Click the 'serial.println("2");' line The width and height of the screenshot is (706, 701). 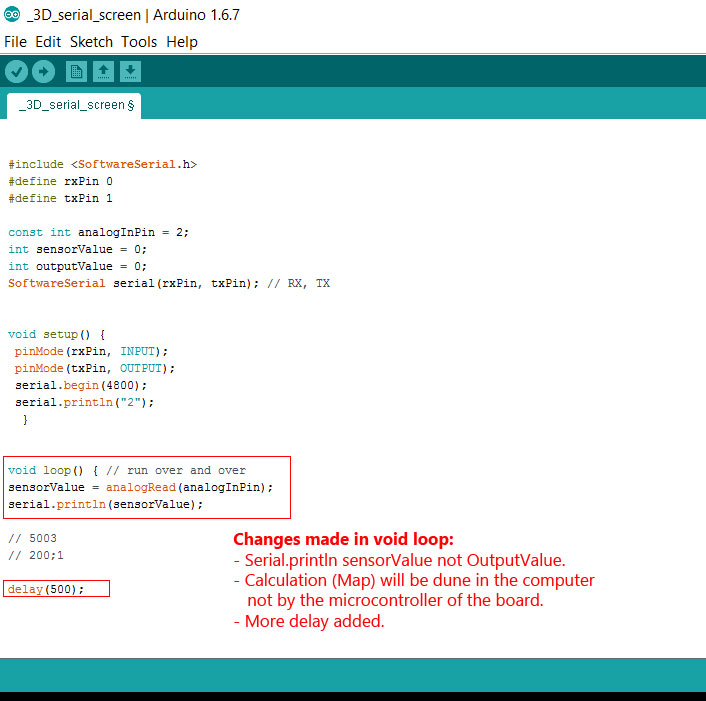pyautogui.click(x=84, y=402)
